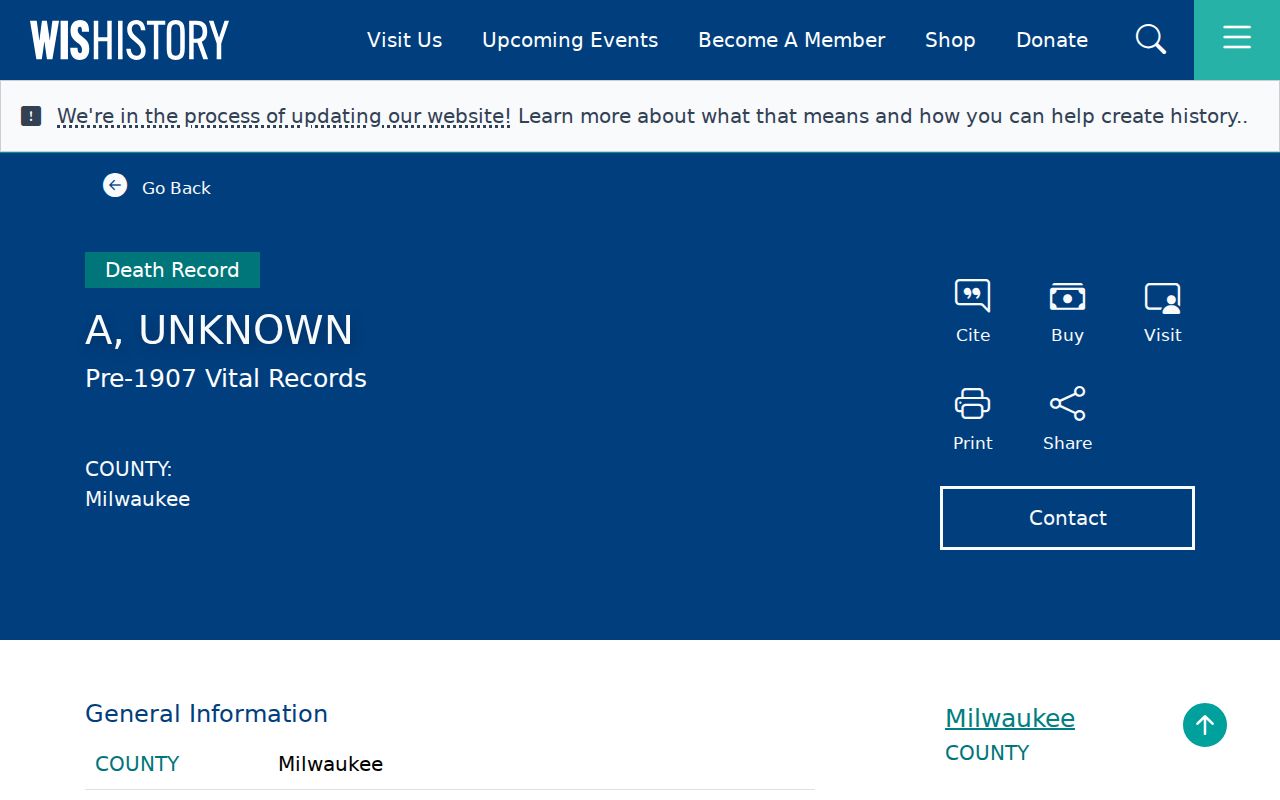Select the 'A, UNKNOWN' record title

(219, 330)
